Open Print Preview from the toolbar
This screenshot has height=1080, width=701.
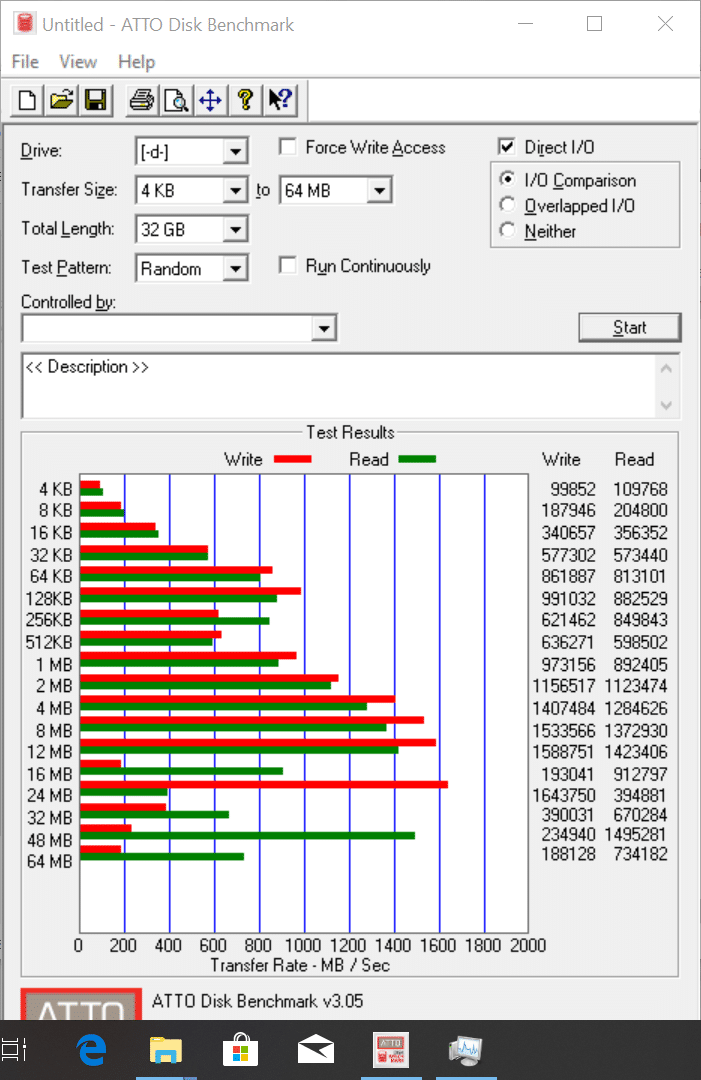pos(176,100)
